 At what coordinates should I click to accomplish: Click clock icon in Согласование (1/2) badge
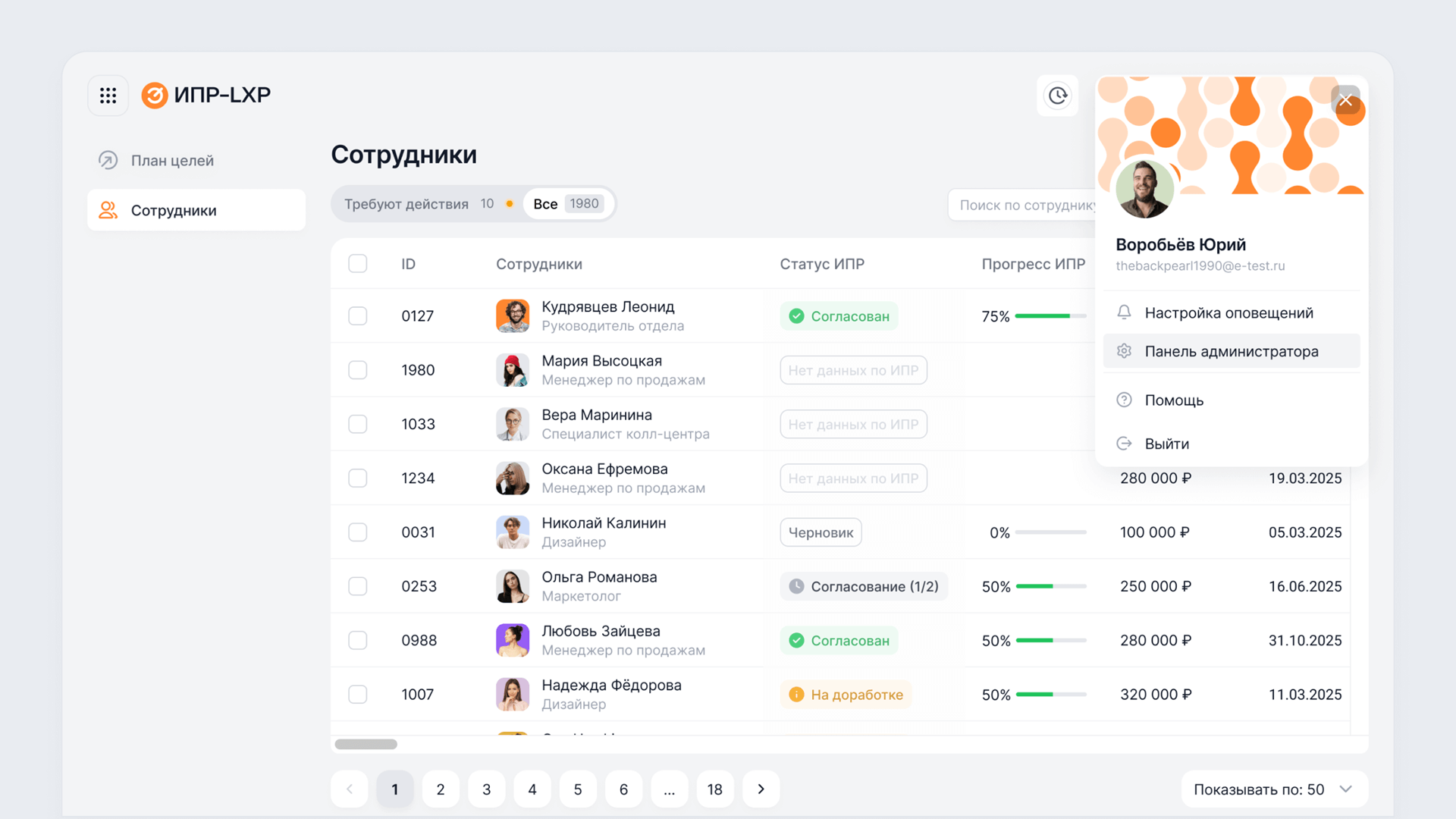(796, 586)
